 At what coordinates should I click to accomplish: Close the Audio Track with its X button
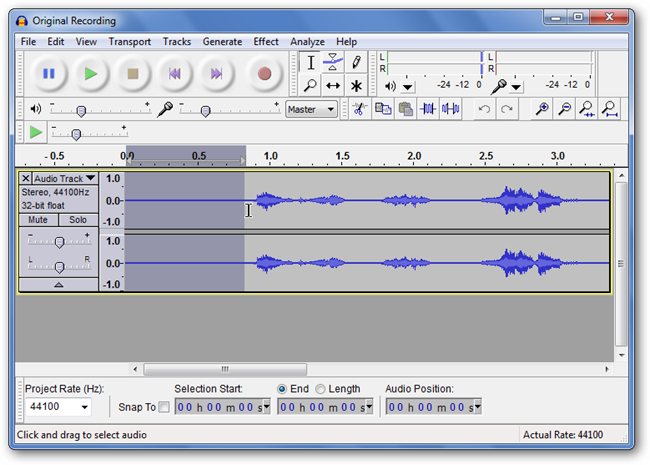26,179
